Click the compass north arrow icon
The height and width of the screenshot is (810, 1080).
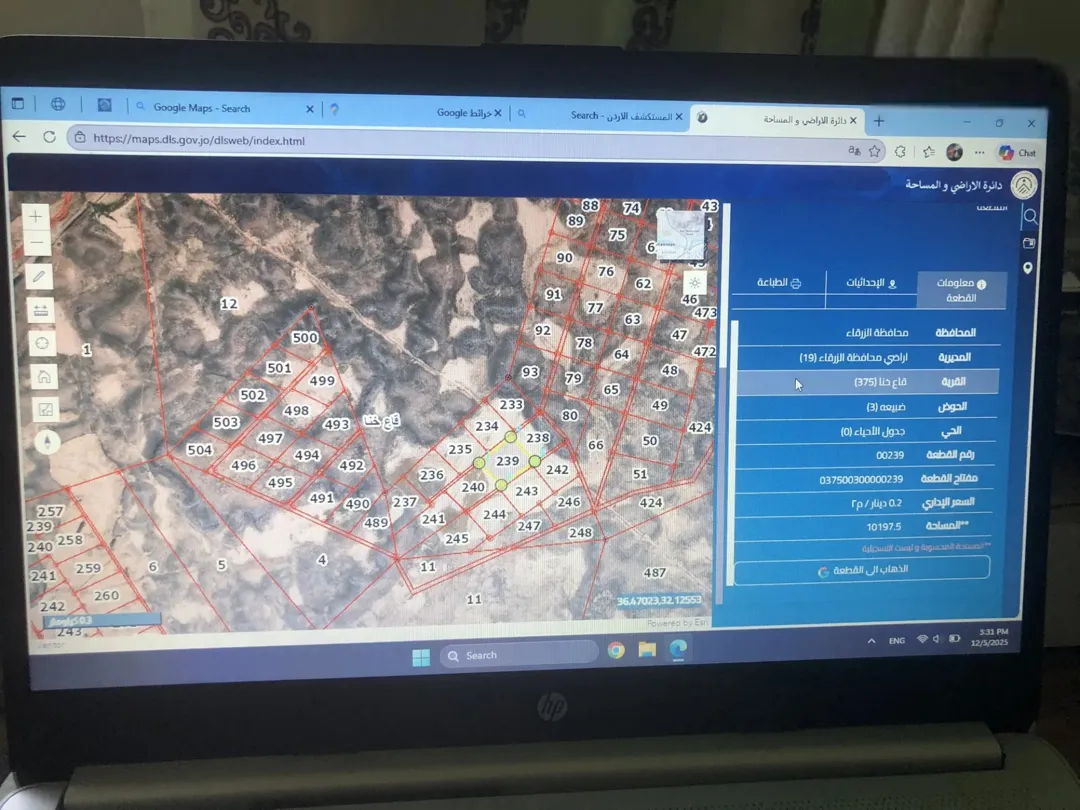(48, 442)
